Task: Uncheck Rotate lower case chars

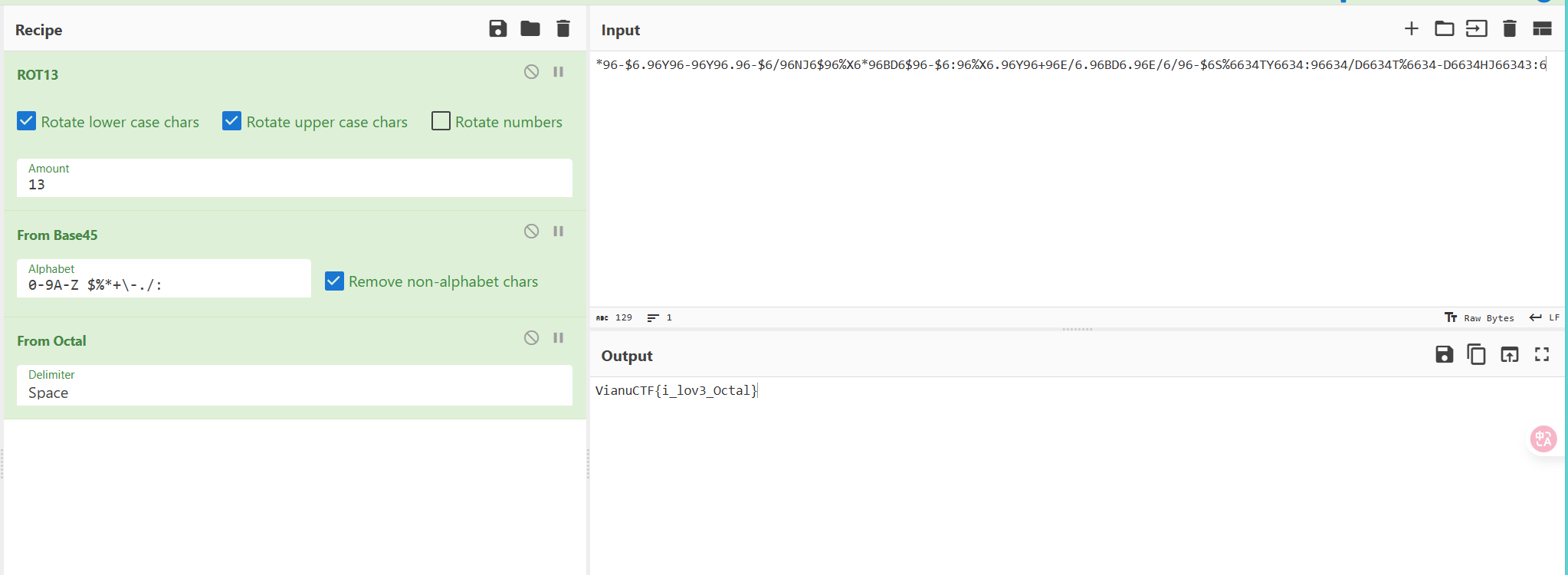Action: point(27,121)
